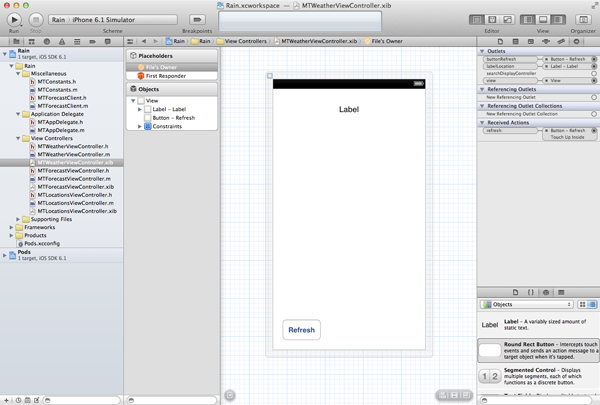Viewport: 600px width, 405px height.
Task: Select the Refresh button on the canvas
Action: [302, 330]
